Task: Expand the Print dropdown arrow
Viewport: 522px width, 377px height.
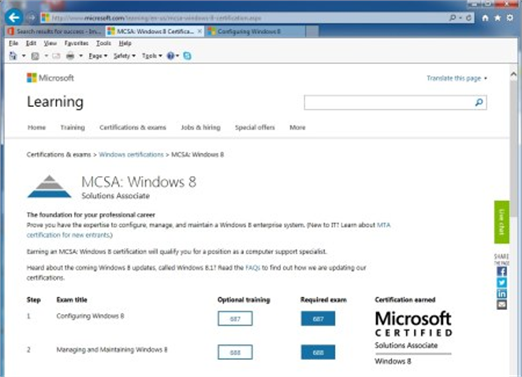Action: pos(81,56)
